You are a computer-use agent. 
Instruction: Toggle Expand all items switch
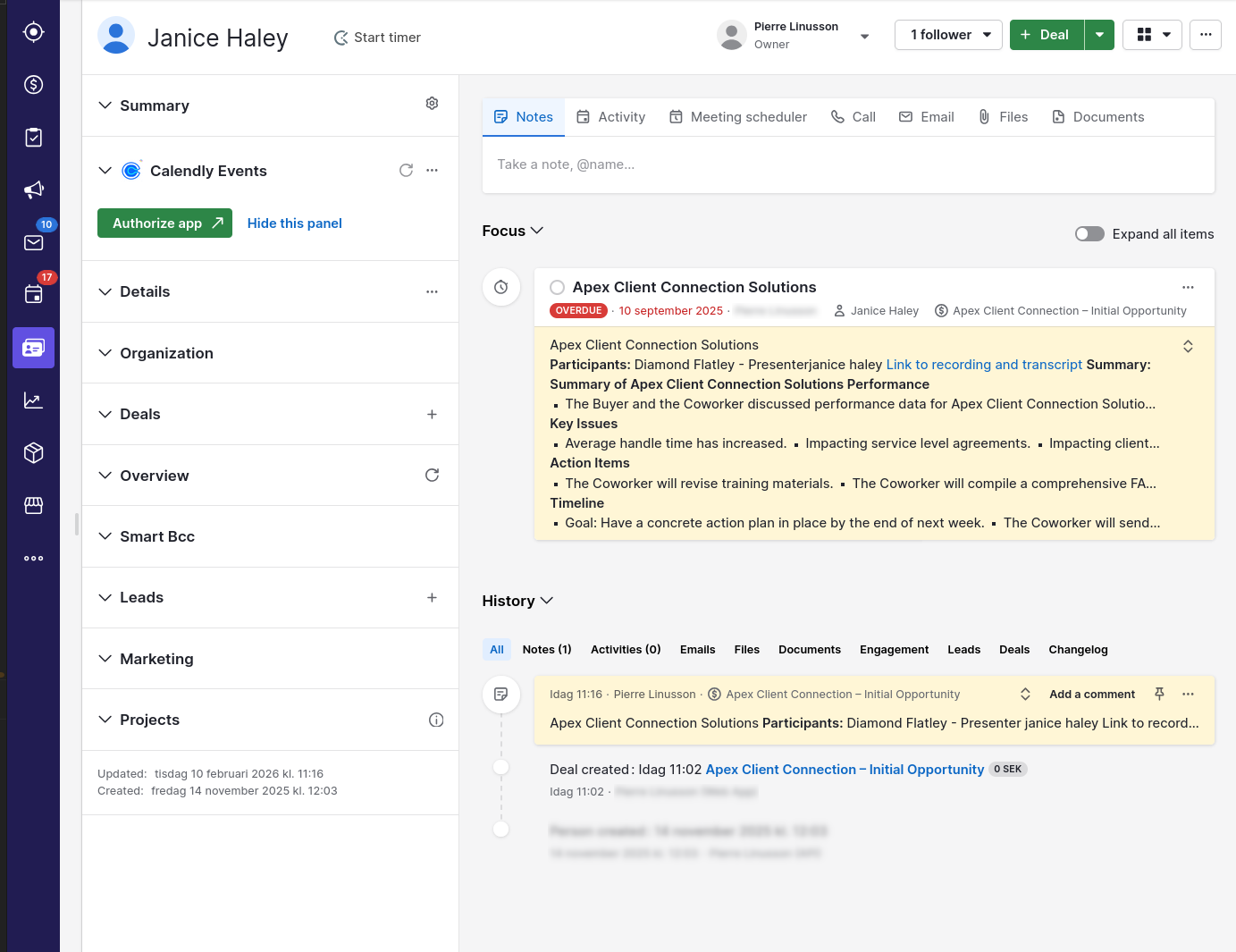(1089, 234)
